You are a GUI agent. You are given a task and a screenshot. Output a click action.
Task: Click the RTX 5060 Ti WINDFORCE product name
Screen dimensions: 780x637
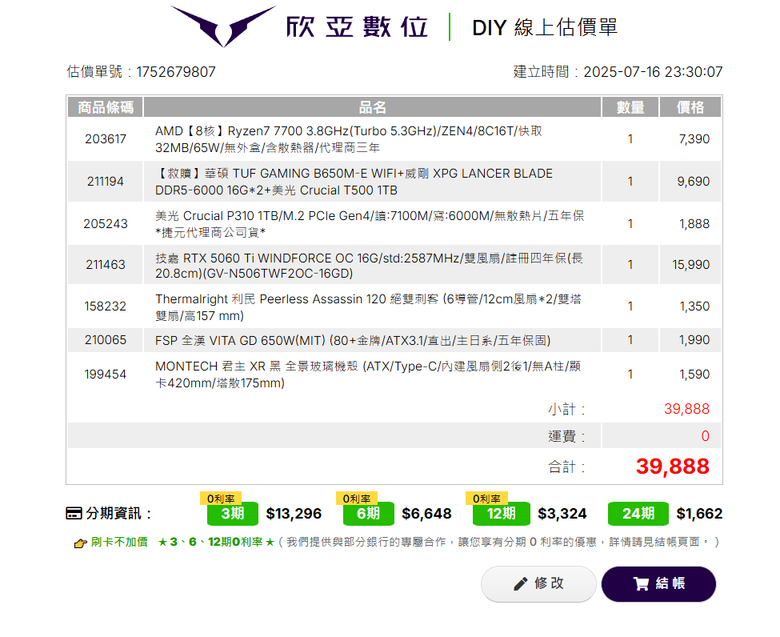point(369,266)
